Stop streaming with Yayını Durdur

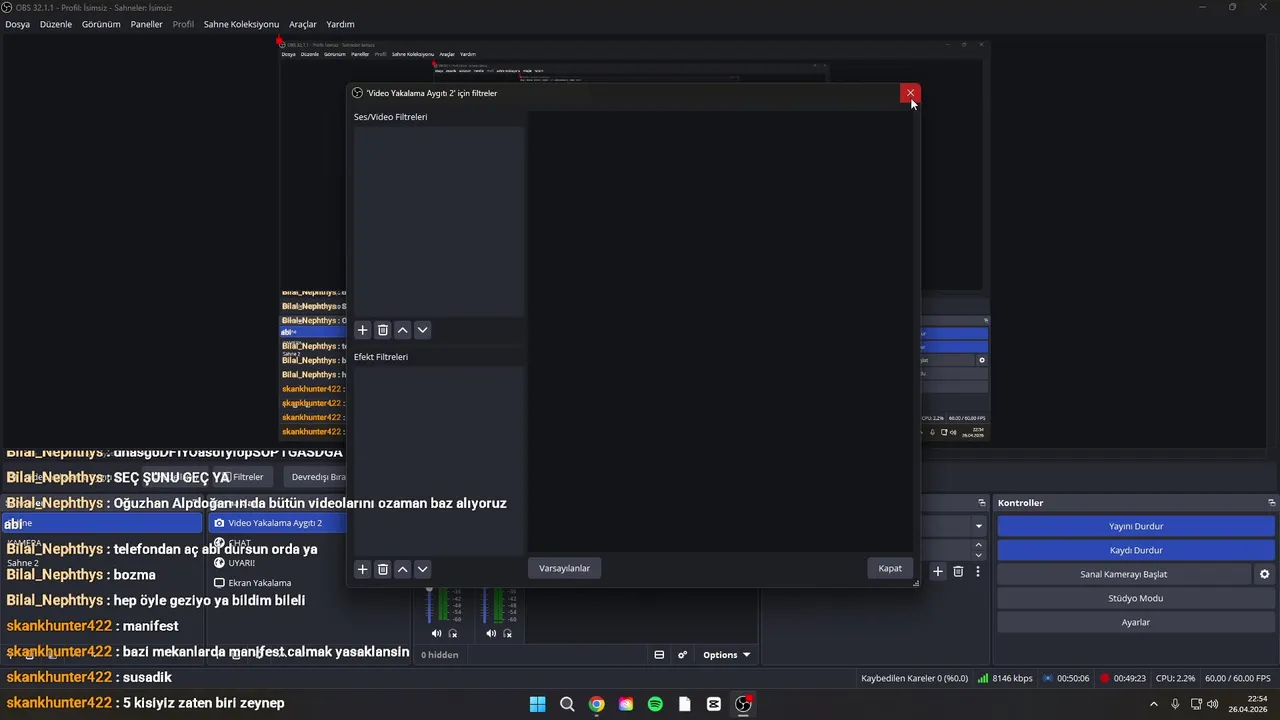1136,526
